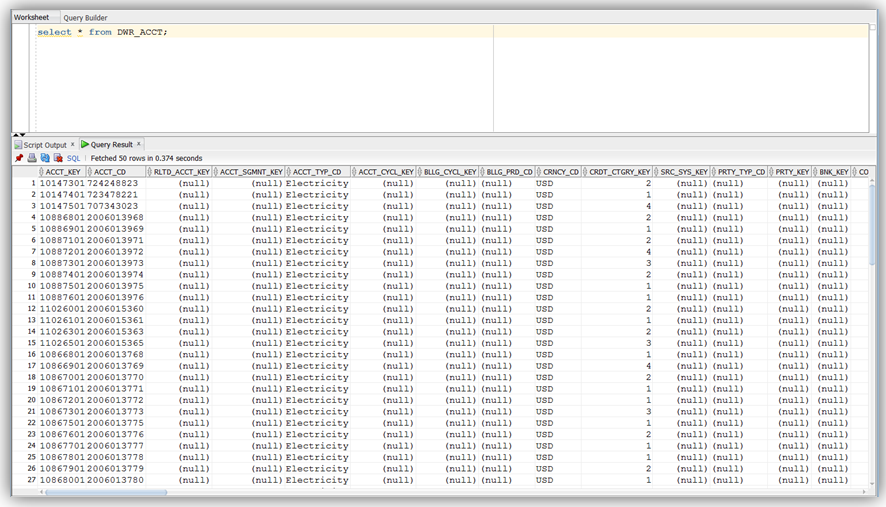The width and height of the screenshot is (886, 507).
Task: Select row number 27 in the result grid
Action: (32, 480)
